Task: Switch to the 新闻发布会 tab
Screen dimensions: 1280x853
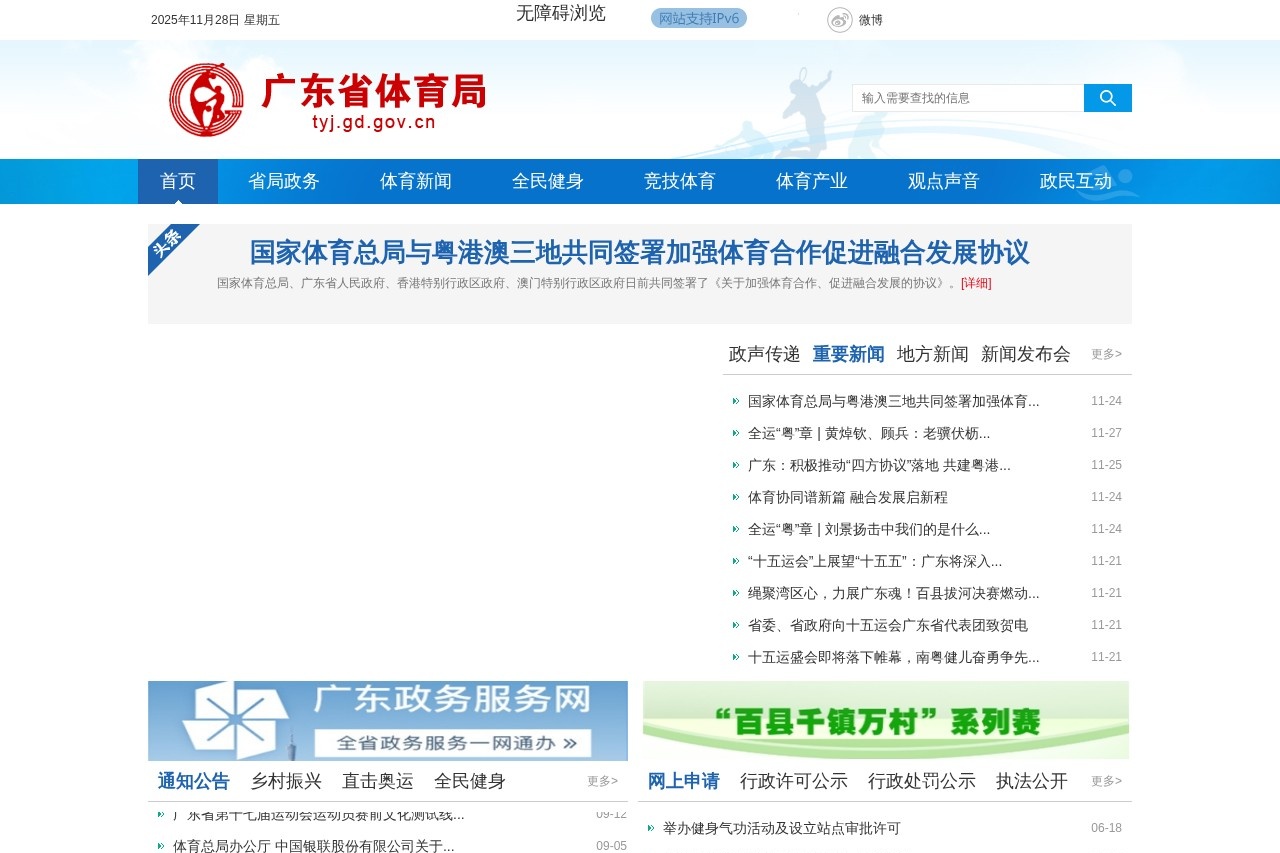Action: coord(1024,355)
